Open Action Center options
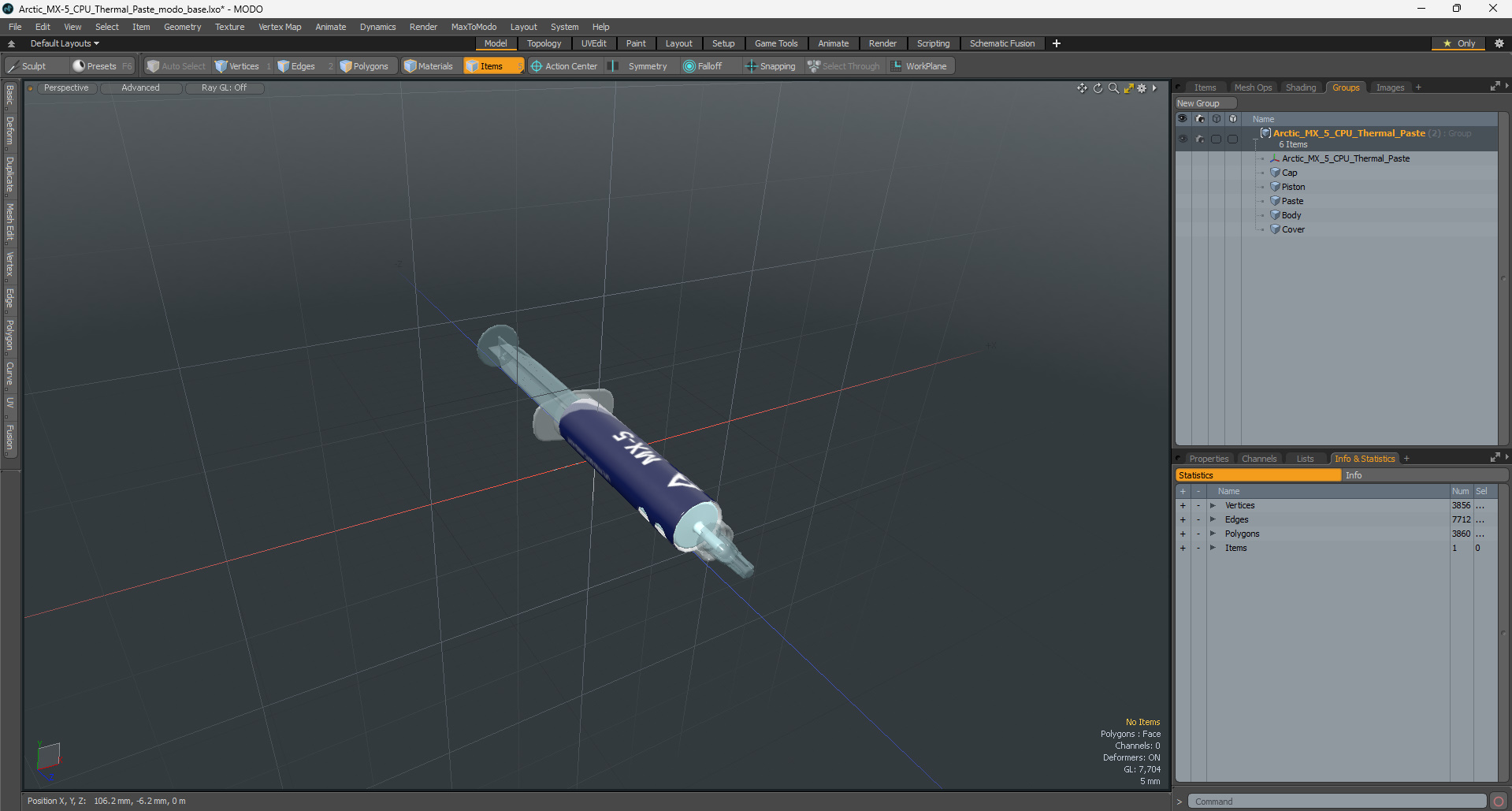This screenshot has width=1512, height=811. pyautogui.click(x=564, y=66)
